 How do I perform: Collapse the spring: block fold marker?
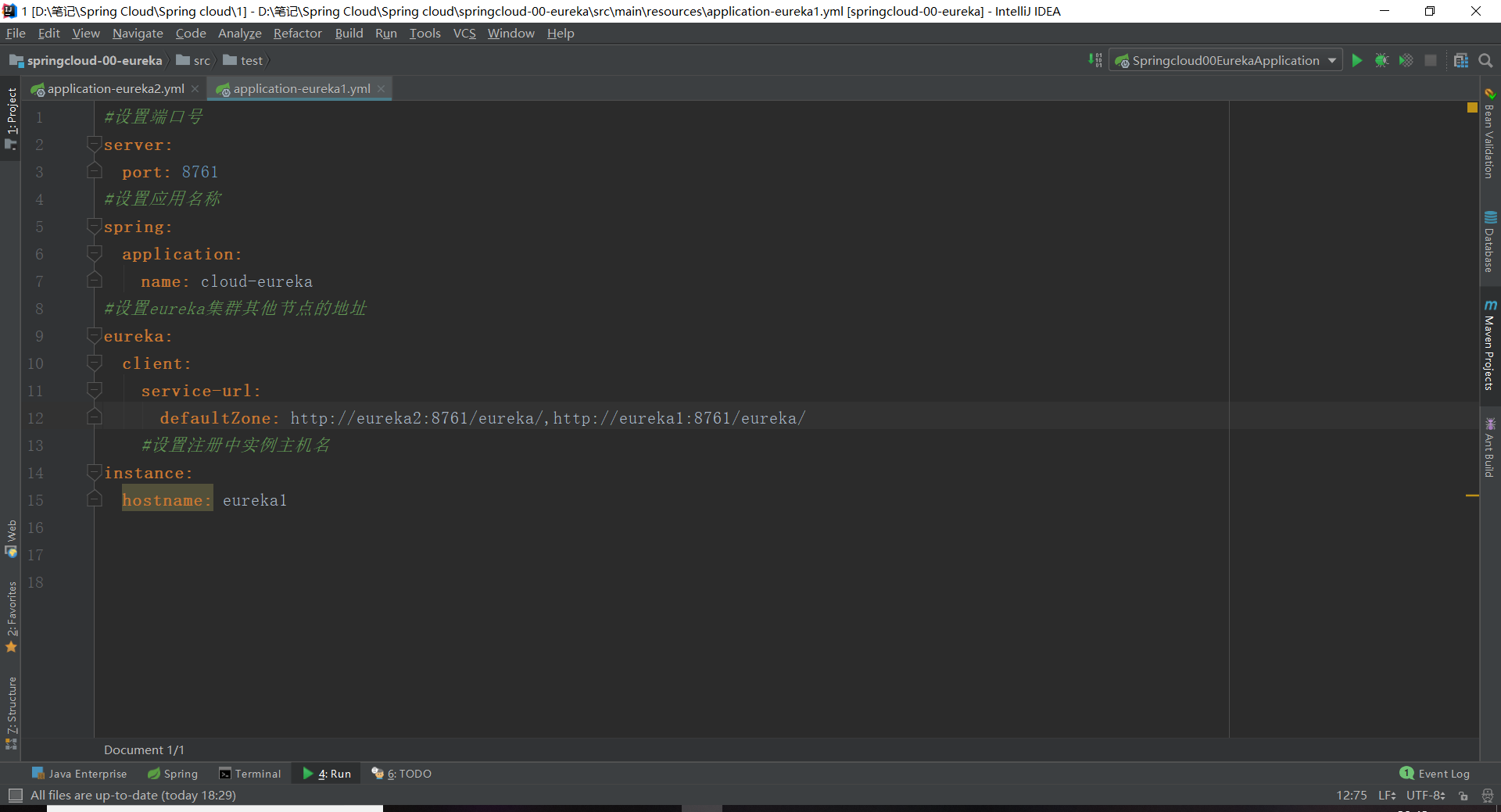tap(95, 226)
